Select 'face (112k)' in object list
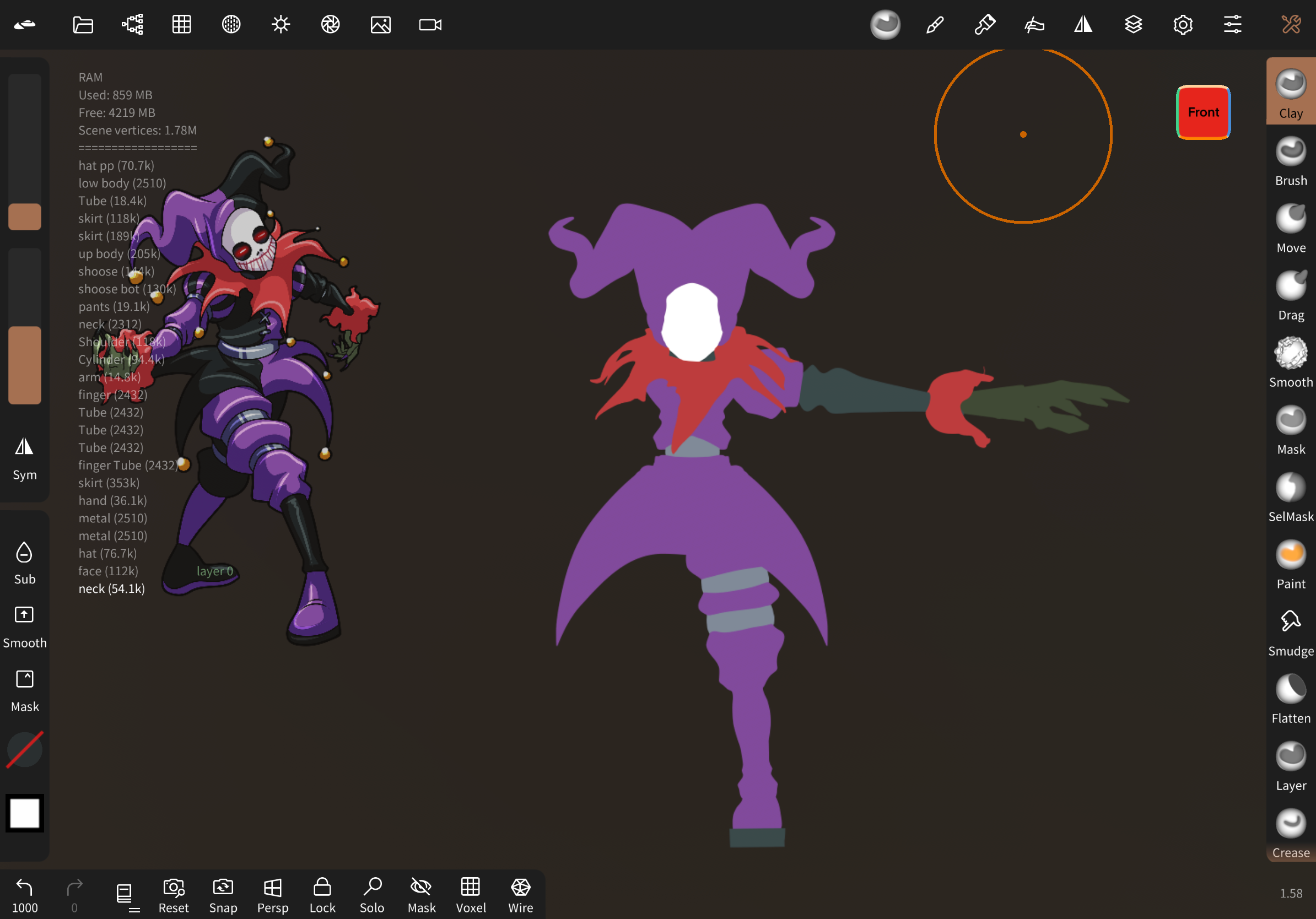The image size is (1316, 919). tap(109, 571)
